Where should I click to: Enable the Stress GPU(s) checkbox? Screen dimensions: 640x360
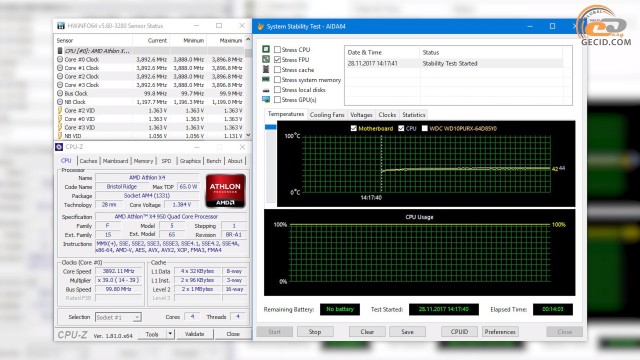tap(277, 100)
